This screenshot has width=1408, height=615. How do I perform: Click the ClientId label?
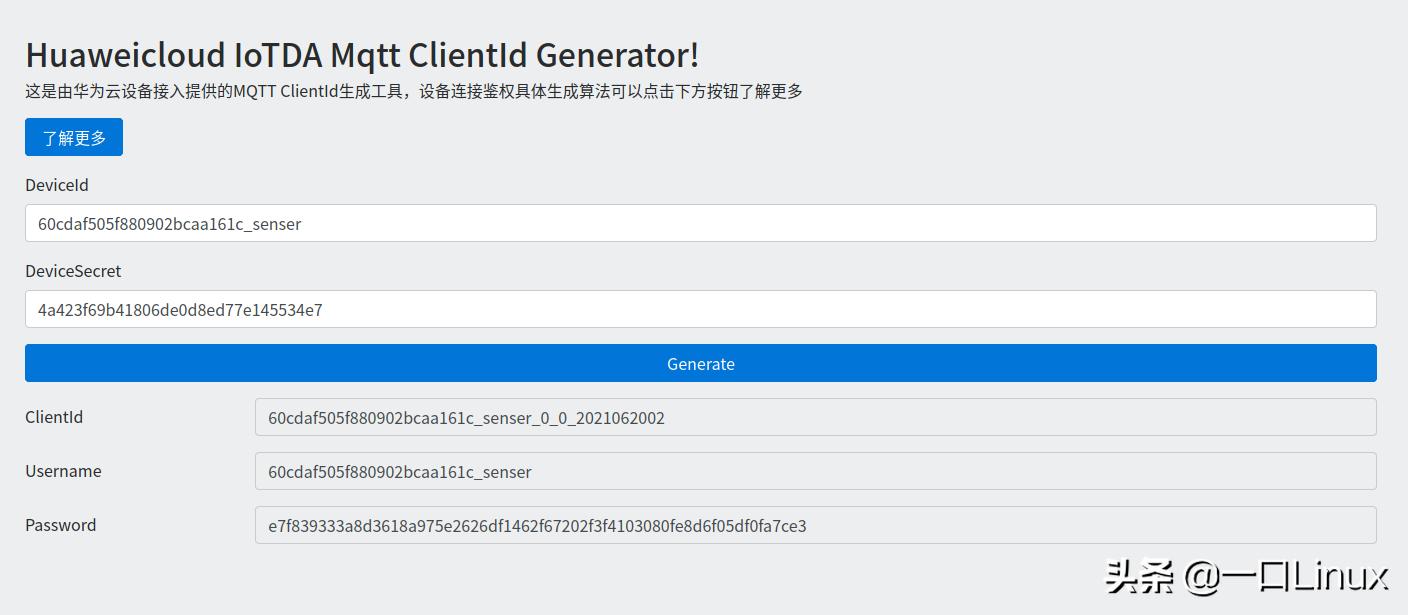tap(54, 417)
